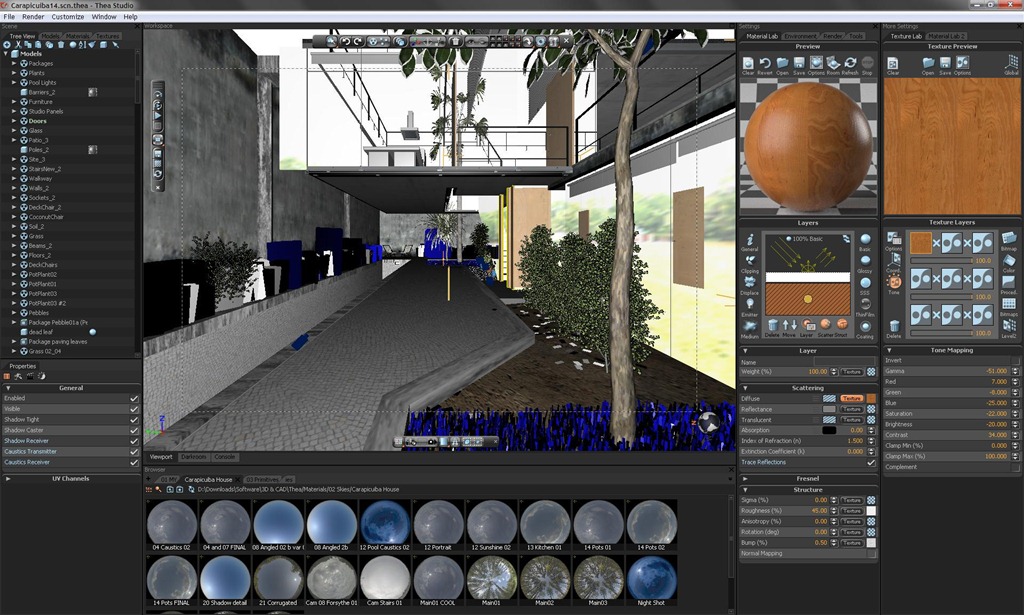
Task: Select the Emitter properties icon
Action: coord(749,304)
